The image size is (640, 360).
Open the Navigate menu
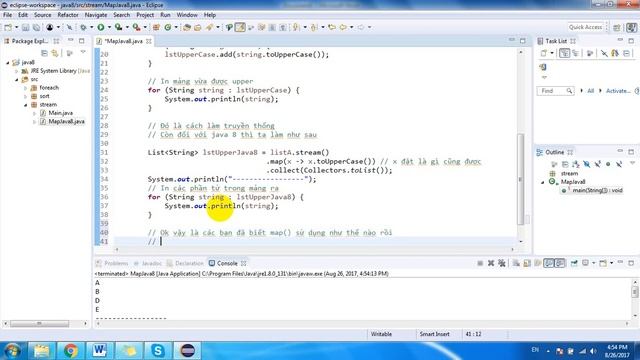pos(96,15)
